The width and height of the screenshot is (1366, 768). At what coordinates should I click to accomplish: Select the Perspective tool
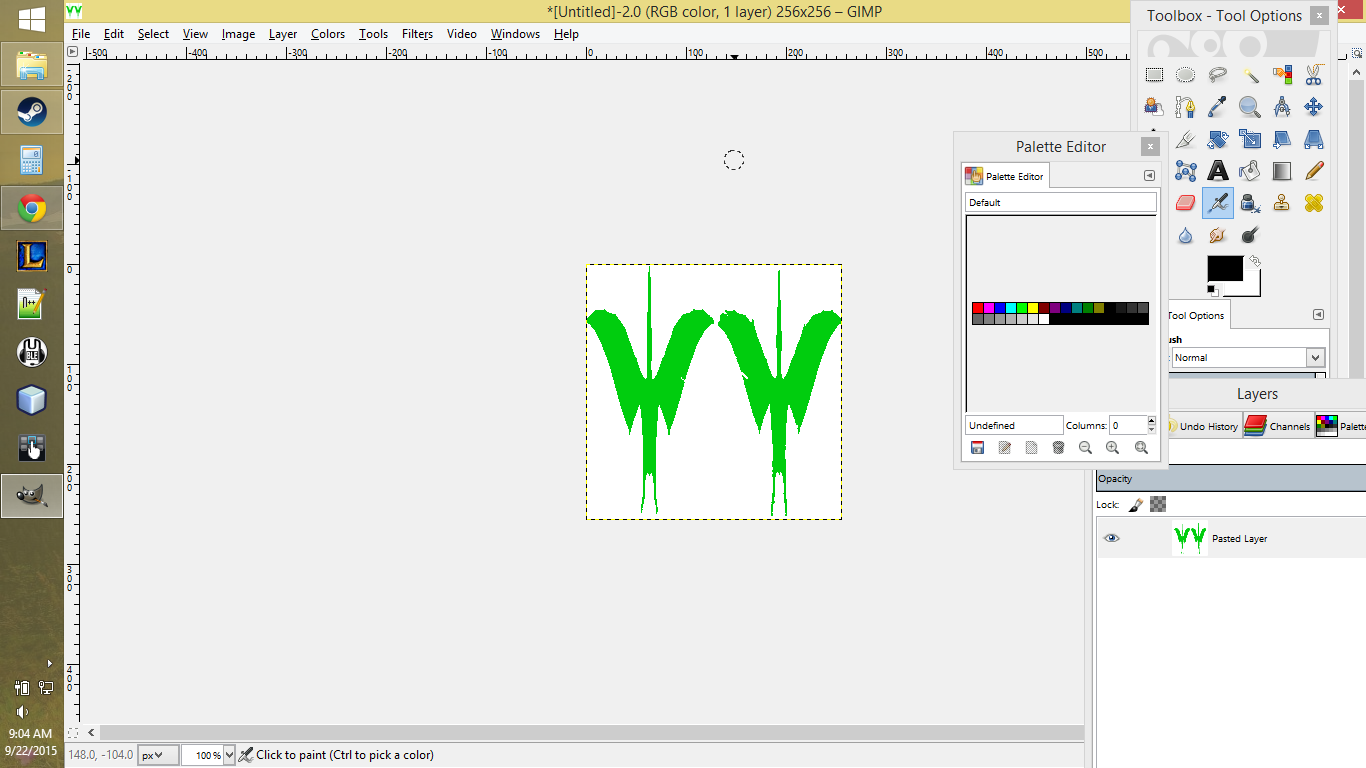tap(1314, 139)
